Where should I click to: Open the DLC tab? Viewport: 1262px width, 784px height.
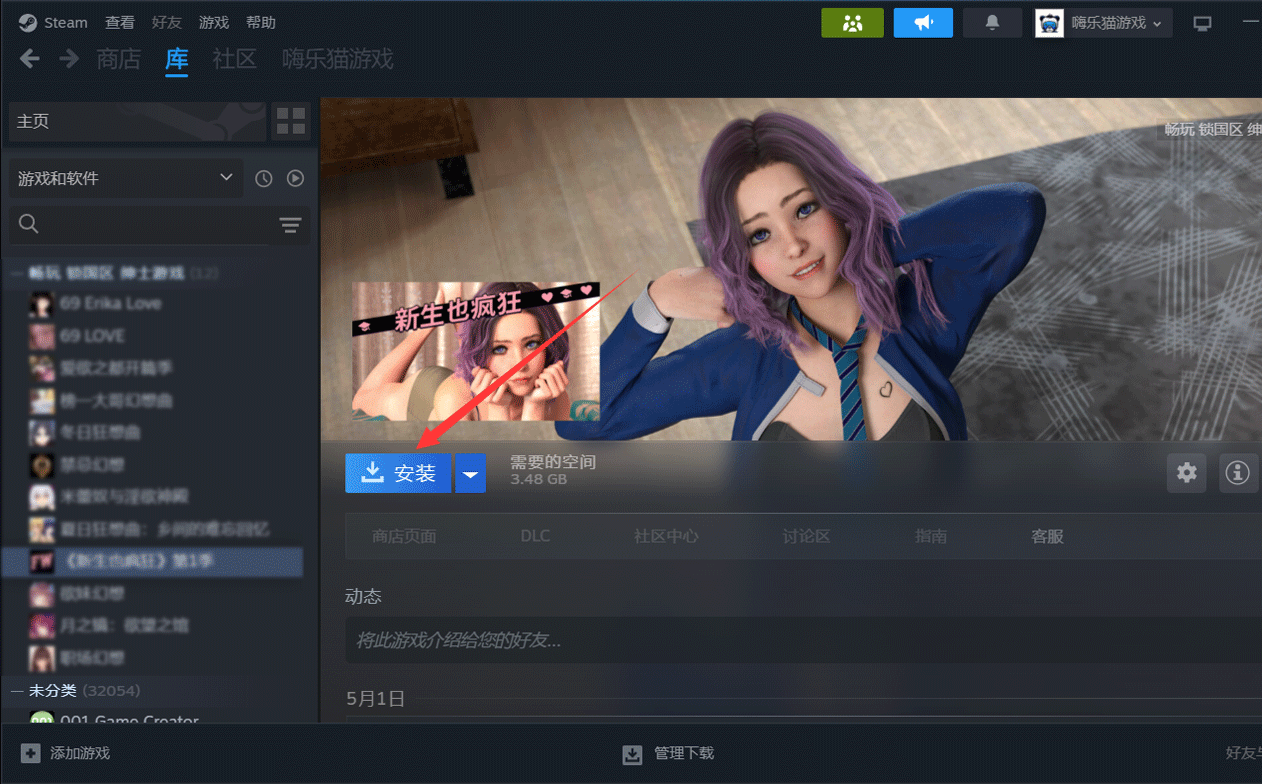[x=535, y=536]
